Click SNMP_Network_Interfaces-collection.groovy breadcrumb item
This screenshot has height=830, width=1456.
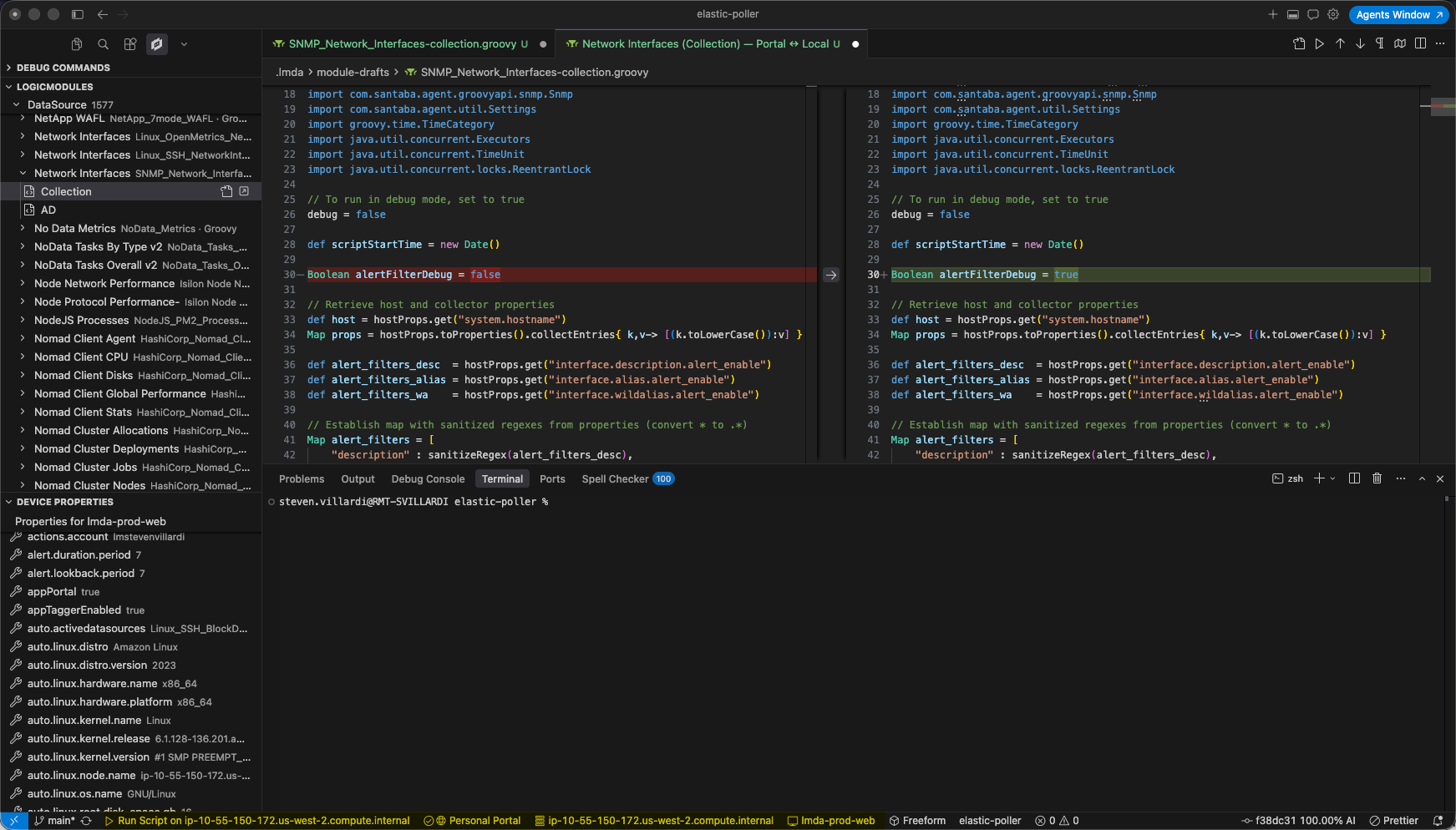[x=535, y=73]
